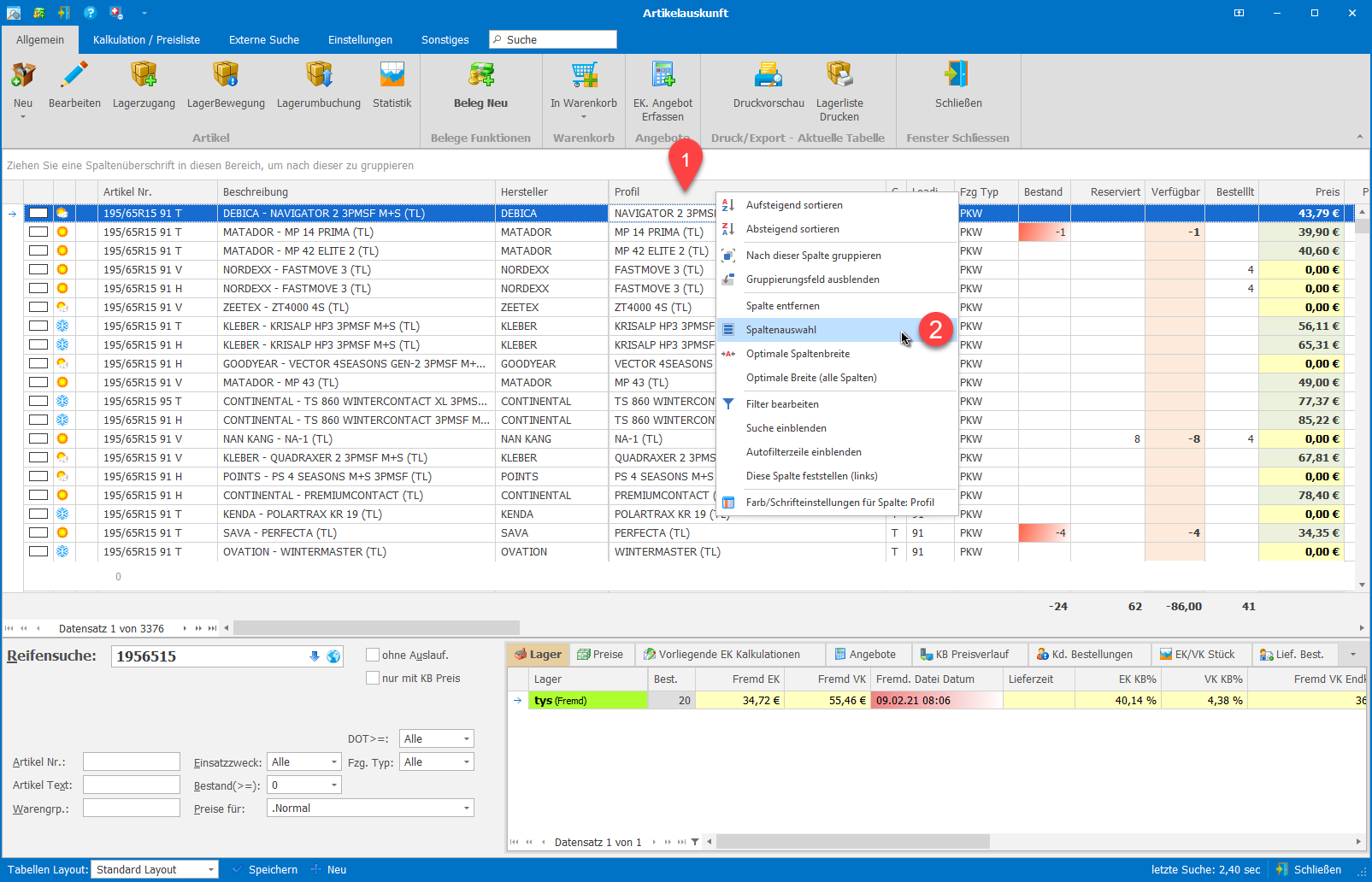
Task: Check the box in GOODYEAR VECTOR 4SEASONS row
Action: click(x=38, y=363)
